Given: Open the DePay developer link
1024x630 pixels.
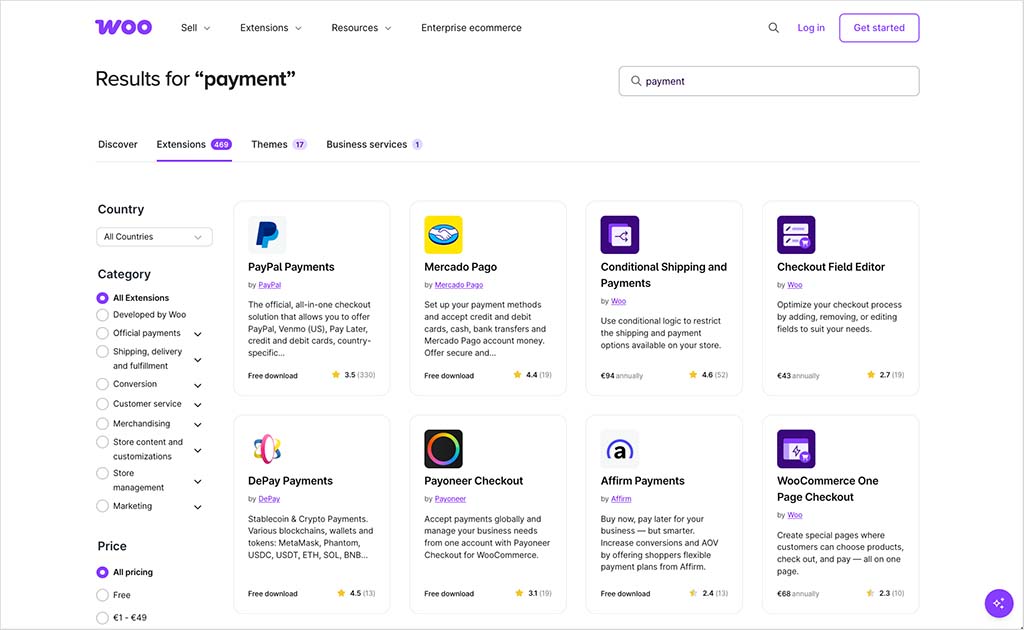Looking at the screenshot, I should point(269,499).
